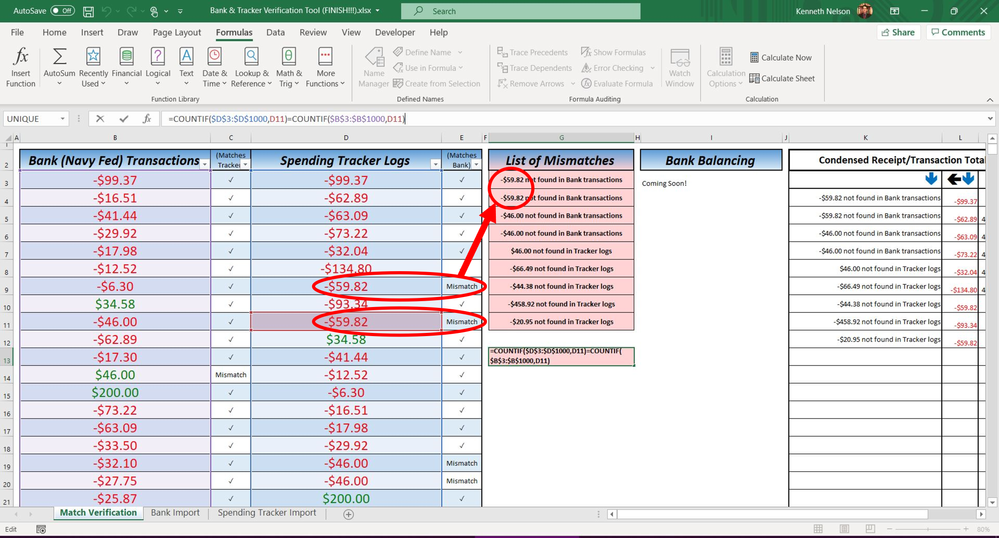Click the AutoSum sigma icon
This screenshot has width=999, height=538.
pos(59,57)
